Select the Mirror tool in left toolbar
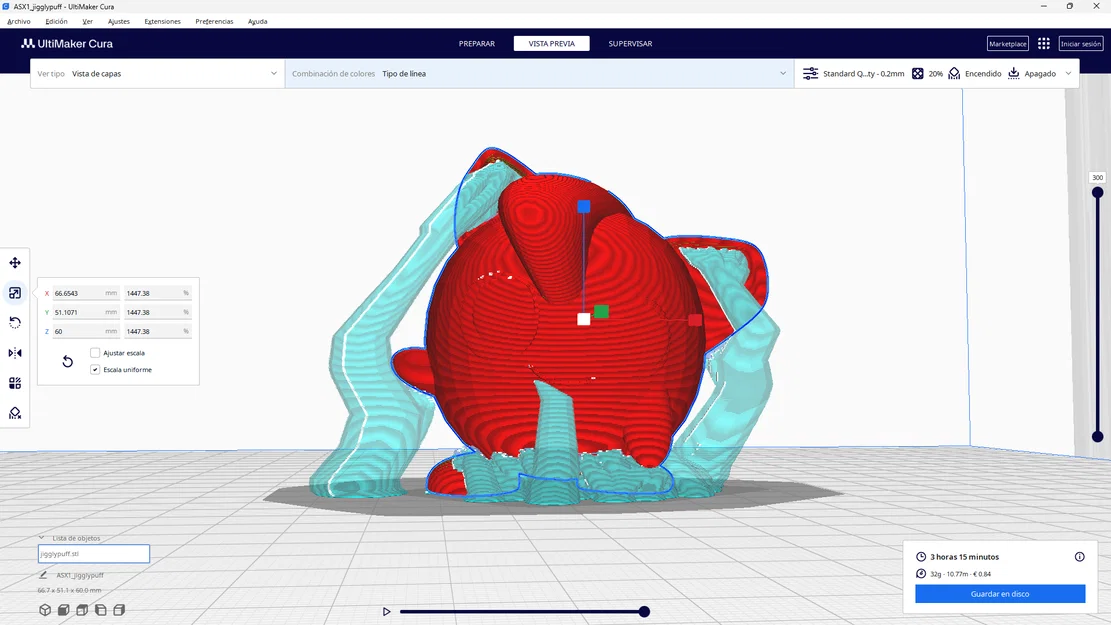This screenshot has height=625, width=1111. click(x=15, y=353)
